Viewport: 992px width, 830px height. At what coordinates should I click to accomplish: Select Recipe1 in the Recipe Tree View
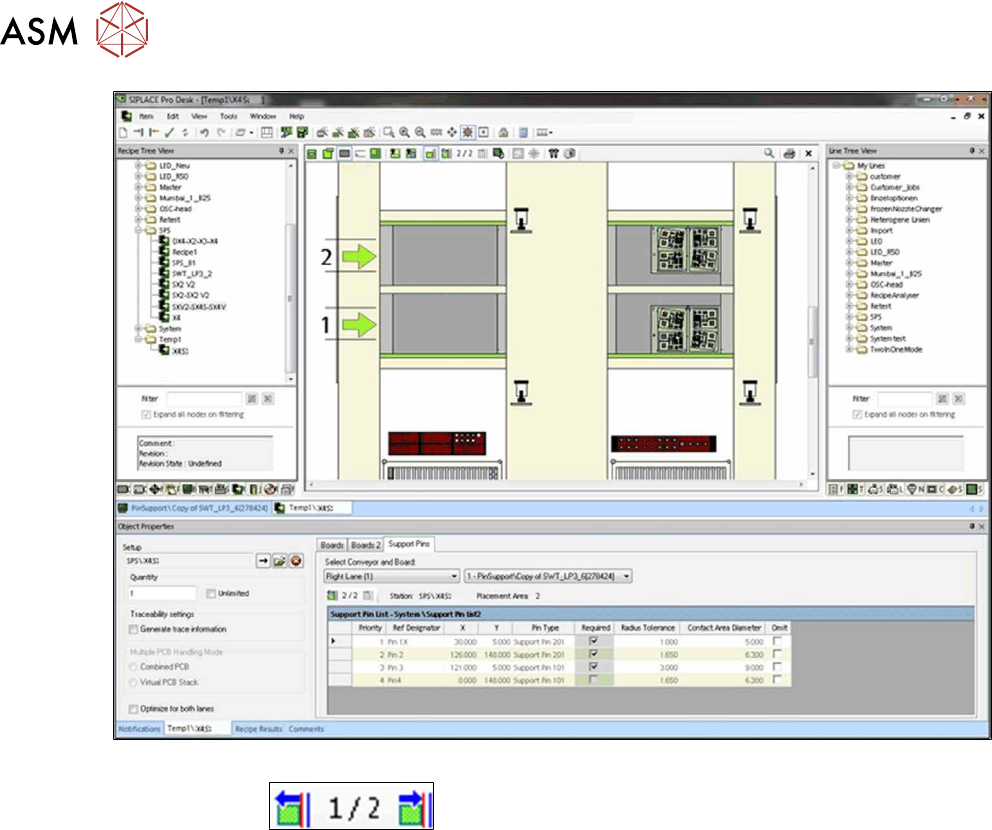click(x=185, y=252)
